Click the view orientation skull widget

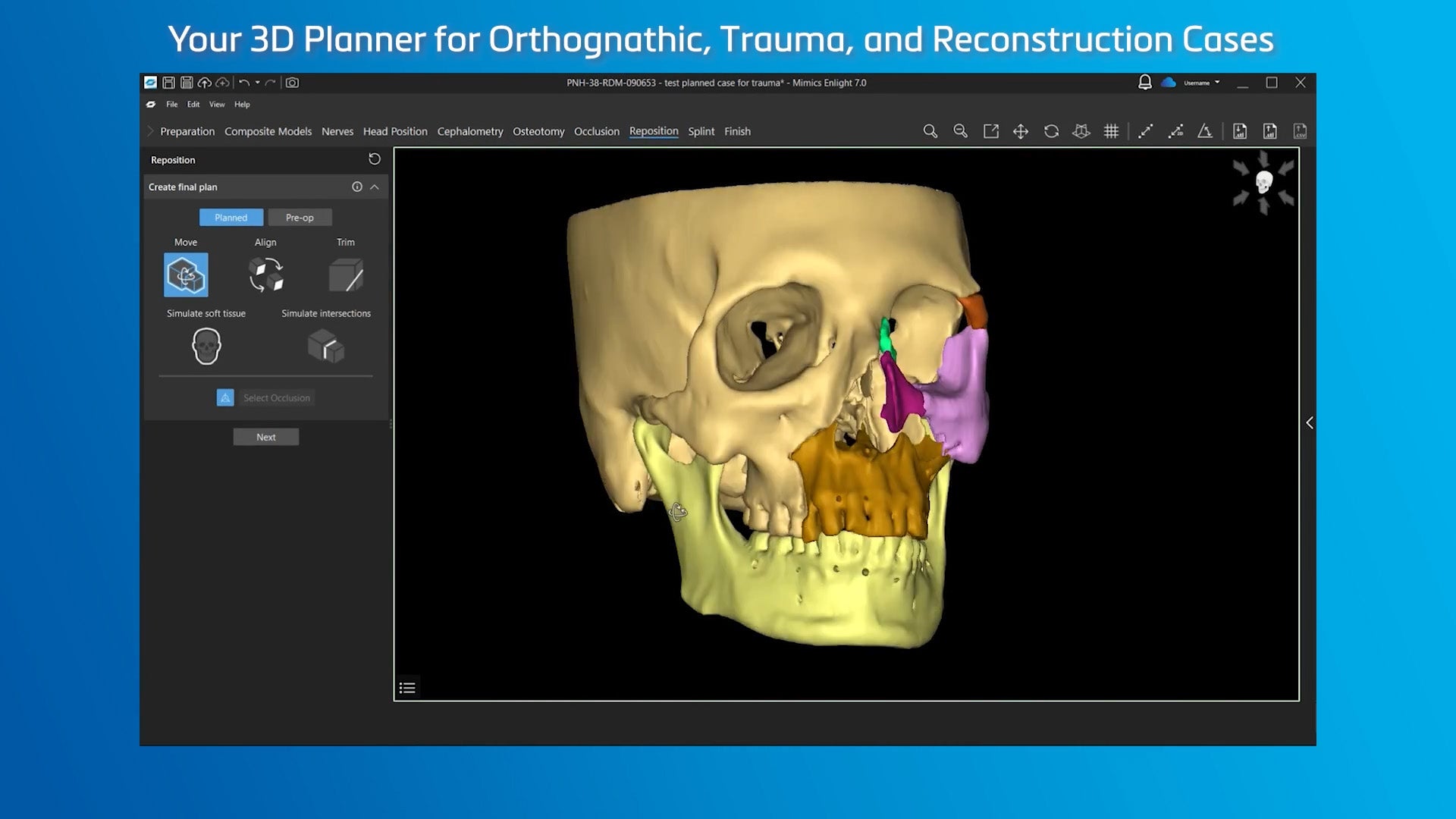(x=1263, y=182)
